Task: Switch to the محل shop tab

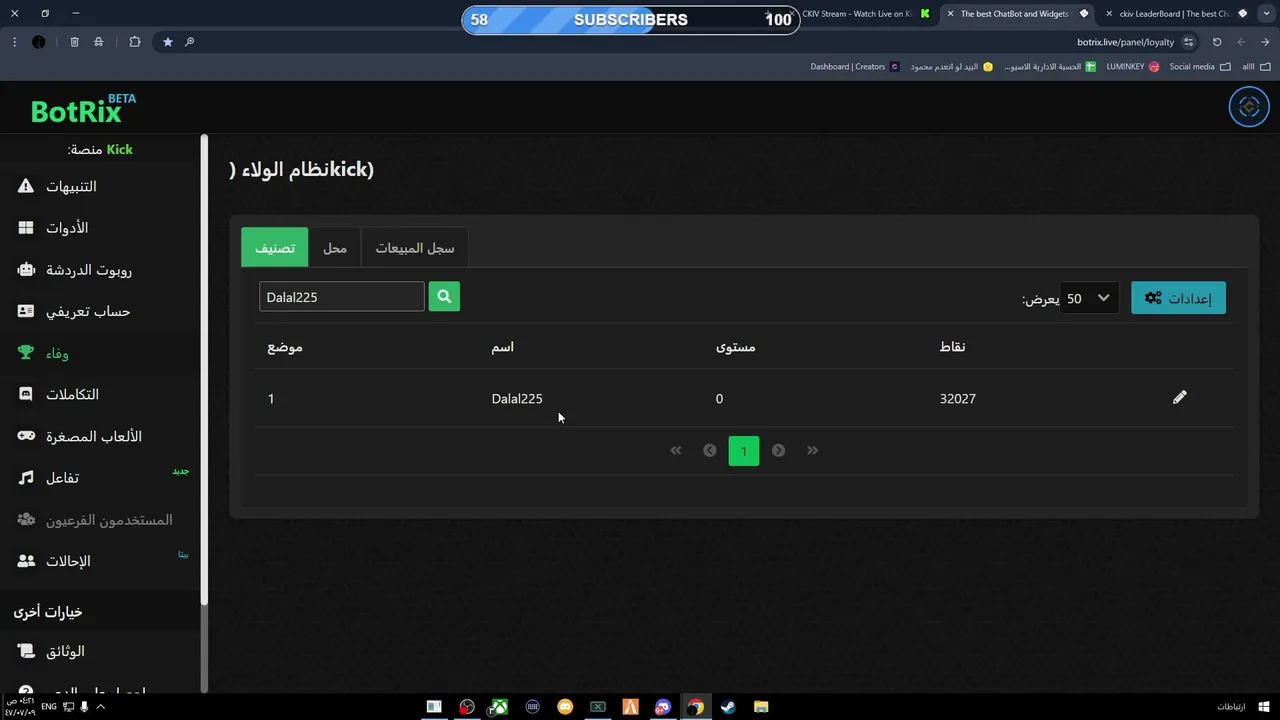Action: coord(335,247)
